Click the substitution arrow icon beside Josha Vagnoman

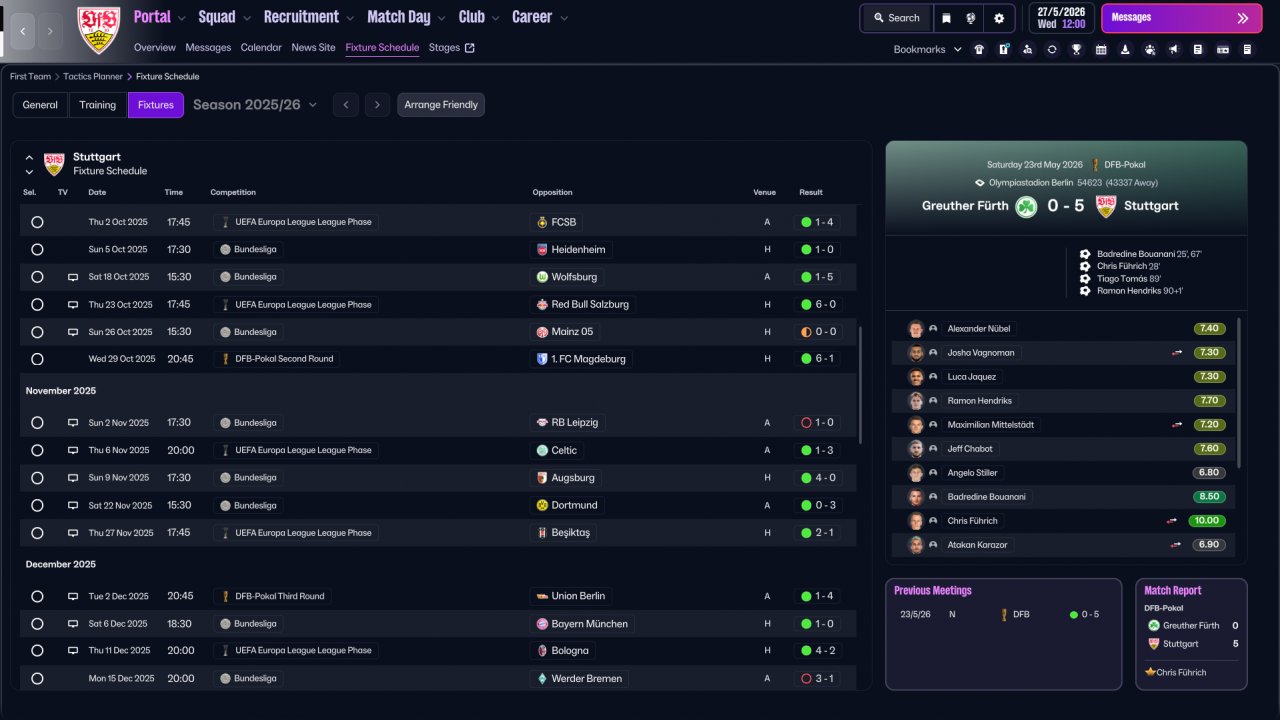tap(1177, 353)
